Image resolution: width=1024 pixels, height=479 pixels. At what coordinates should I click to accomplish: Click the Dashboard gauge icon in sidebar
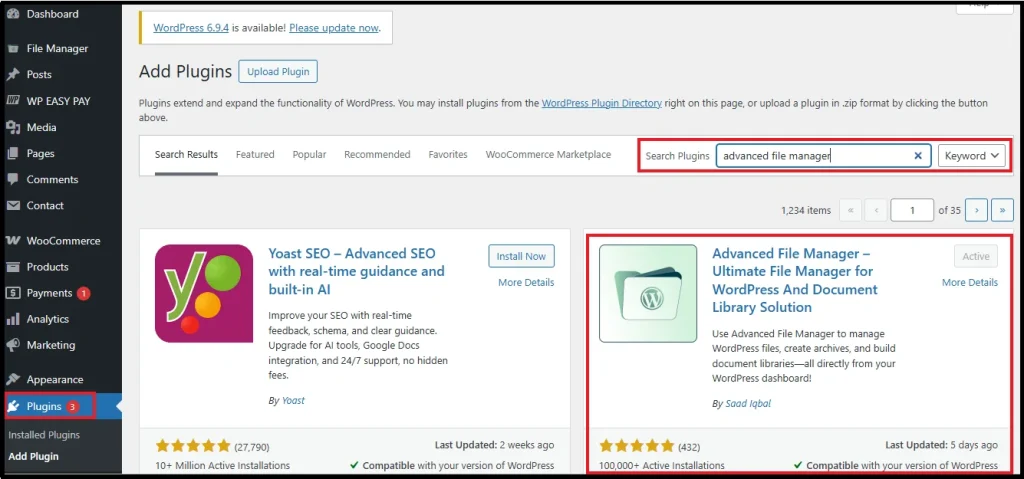[13, 14]
